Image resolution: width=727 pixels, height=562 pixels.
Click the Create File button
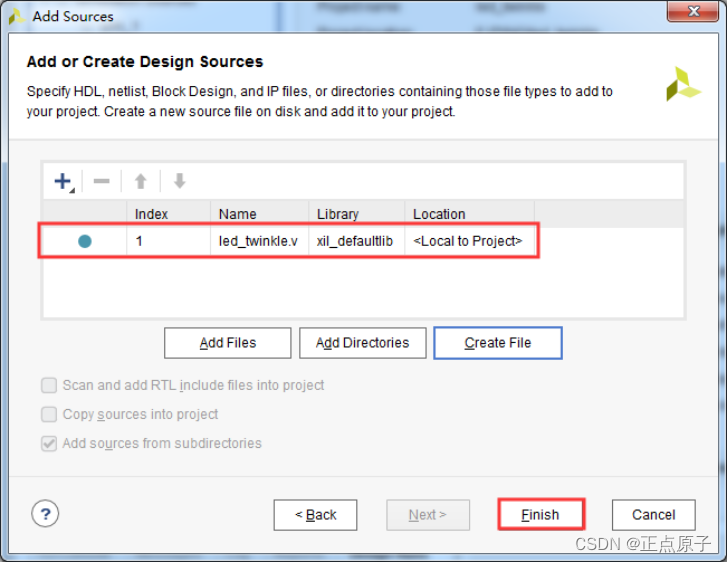(x=498, y=343)
